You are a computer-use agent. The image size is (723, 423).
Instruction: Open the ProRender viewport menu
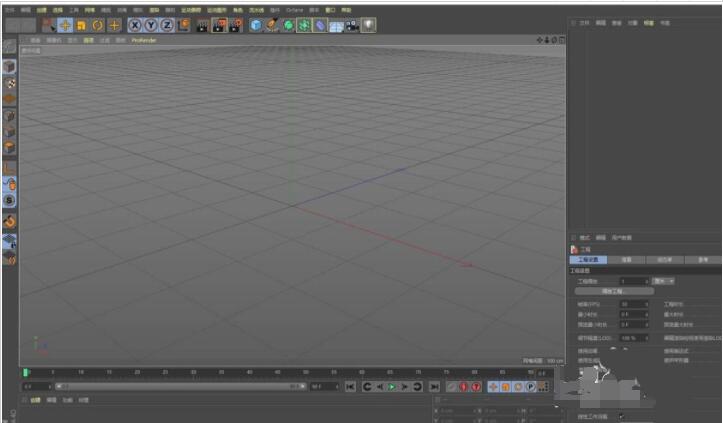[144, 41]
